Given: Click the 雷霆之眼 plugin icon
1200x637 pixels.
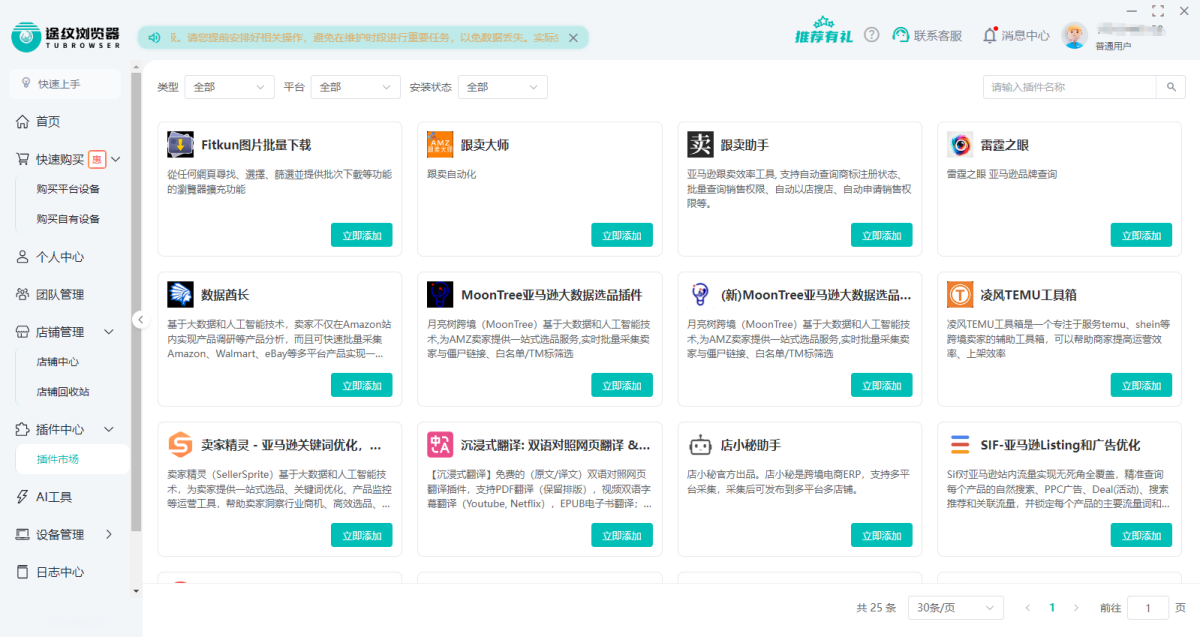Looking at the screenshot, I should coord(960,145).
